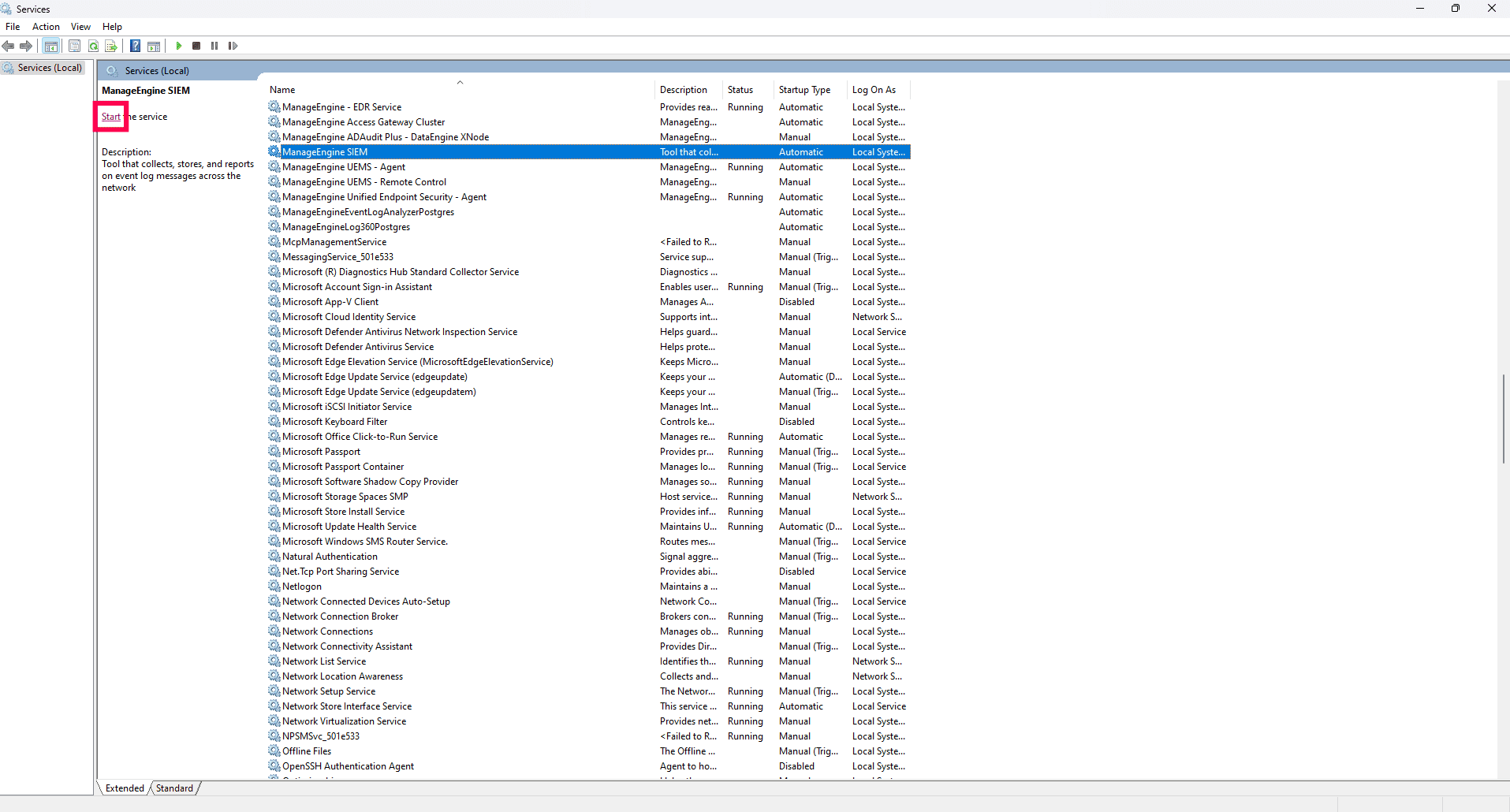Switch to the Extended tab

coord(125,788)
